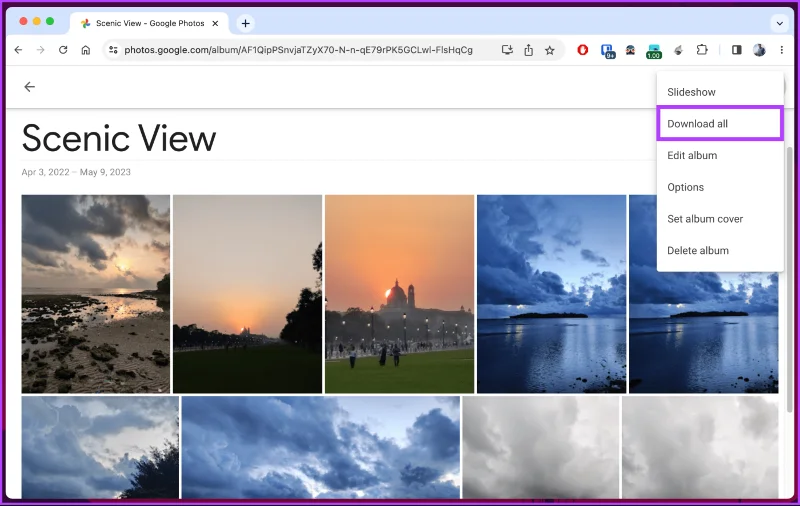Expand the tab search dropdown arrow
Image resolution: width=800 pixels, height=506 pixels.
tap(780, 23)
